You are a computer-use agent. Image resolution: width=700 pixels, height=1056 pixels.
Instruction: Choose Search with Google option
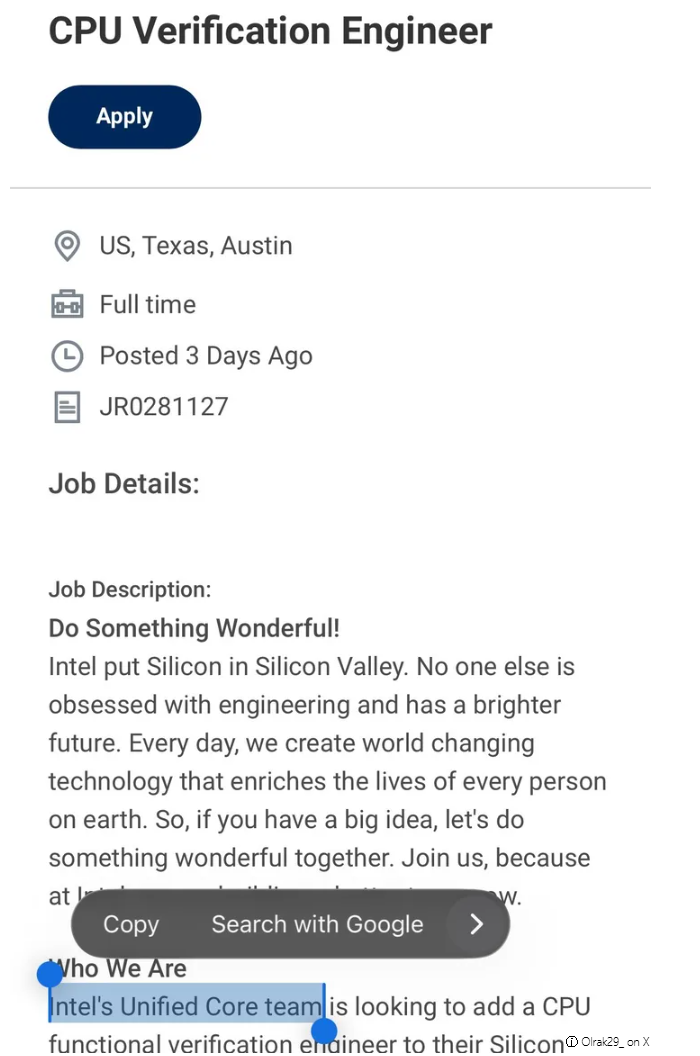point(317,924)
